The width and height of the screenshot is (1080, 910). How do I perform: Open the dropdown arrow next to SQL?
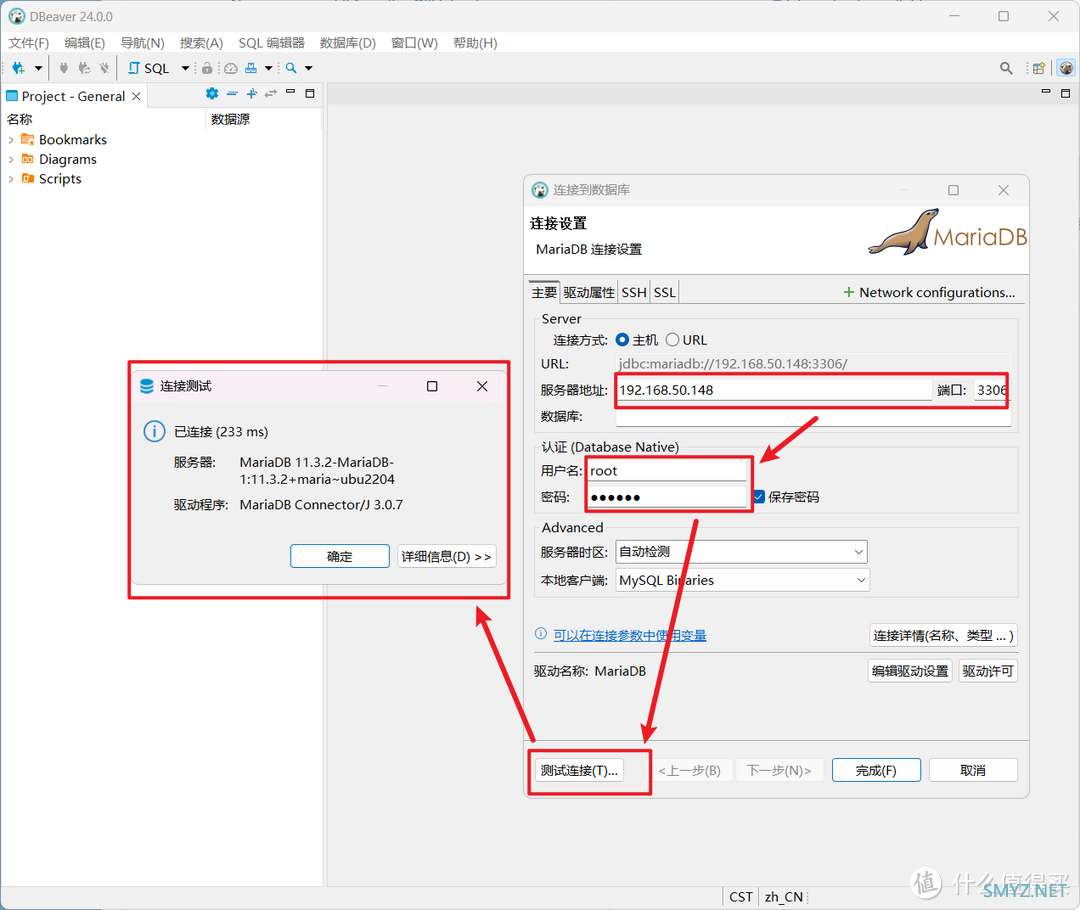[185, 68]
